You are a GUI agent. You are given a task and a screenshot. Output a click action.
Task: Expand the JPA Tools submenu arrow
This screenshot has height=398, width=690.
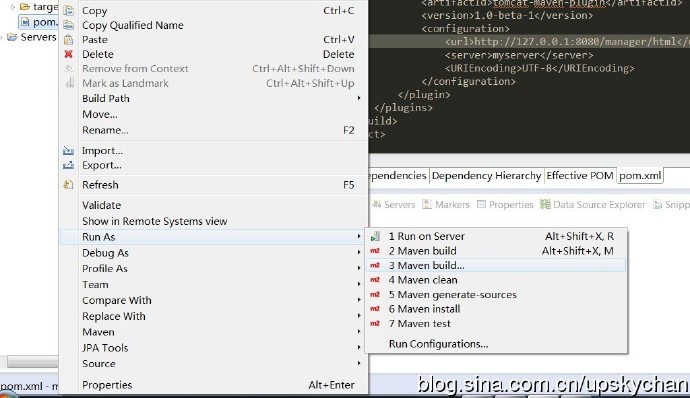click(359, 347)
